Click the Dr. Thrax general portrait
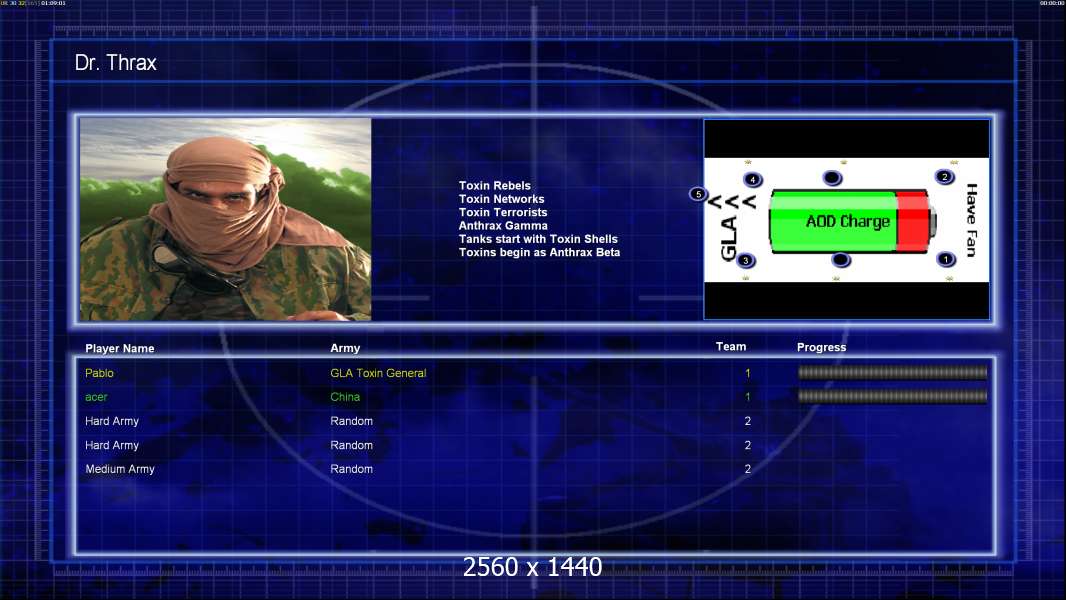 click(226, 219)
